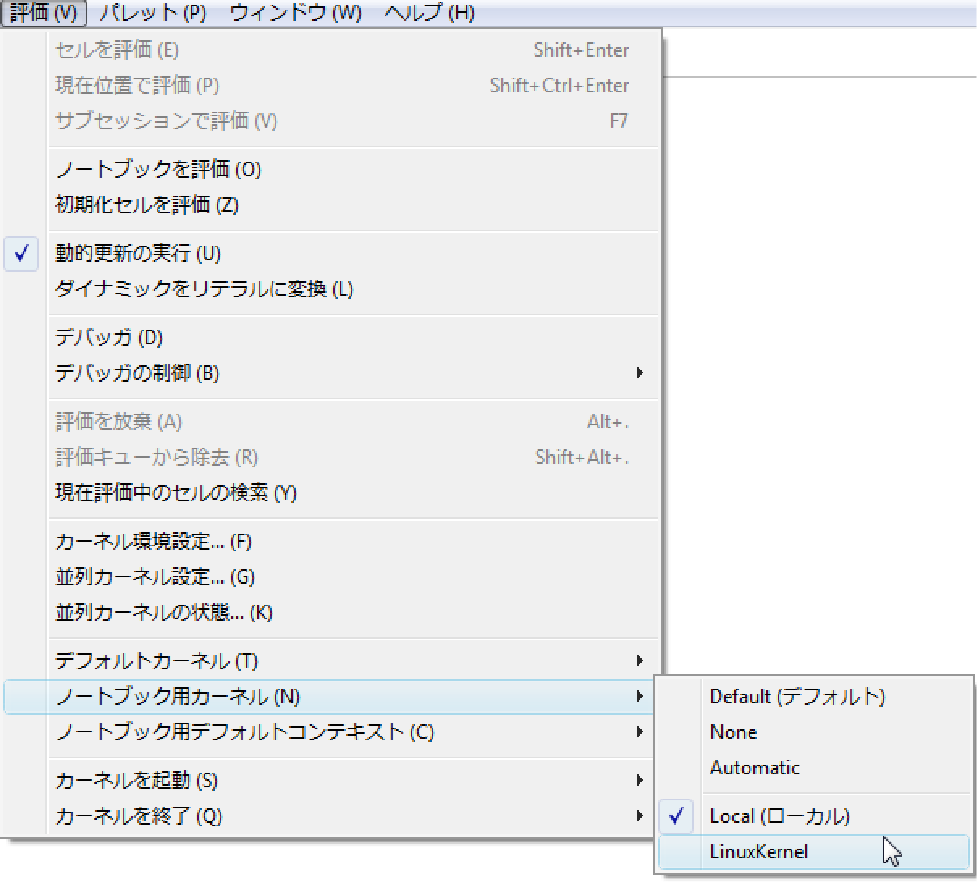Open the パレット (P) menu
The height and width of the screenshot is (882, 978).
coord(153,12)
